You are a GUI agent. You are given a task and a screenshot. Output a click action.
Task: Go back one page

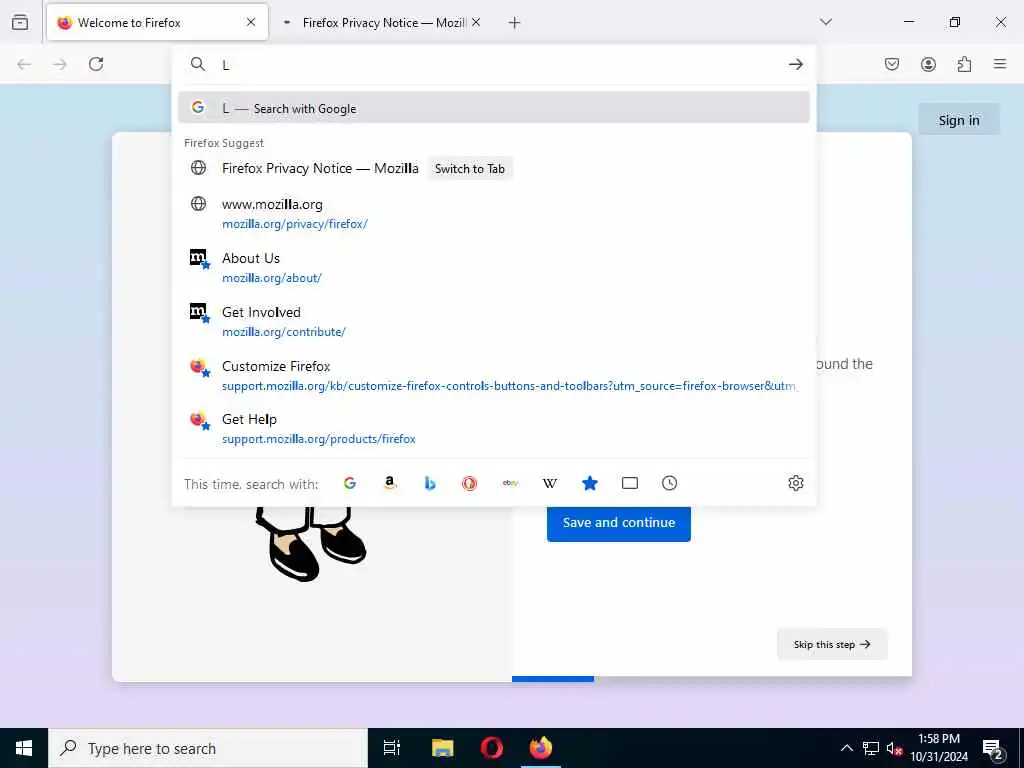click(x=24, y=64)
